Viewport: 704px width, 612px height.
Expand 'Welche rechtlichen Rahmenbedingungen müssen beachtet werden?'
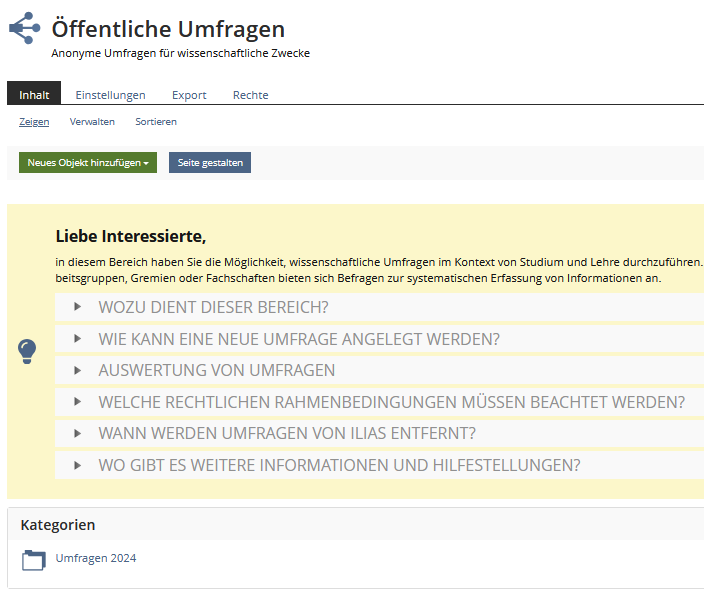click(x=391, y=402)
